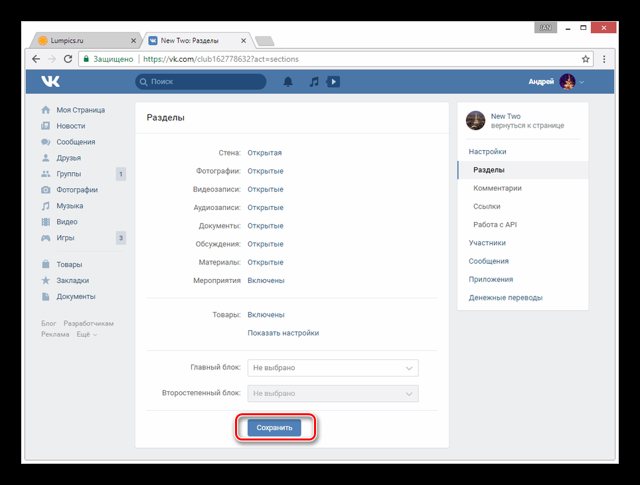Click the secure lock icon in address bar
The image size is (640, 485).
tap(86, 59)
